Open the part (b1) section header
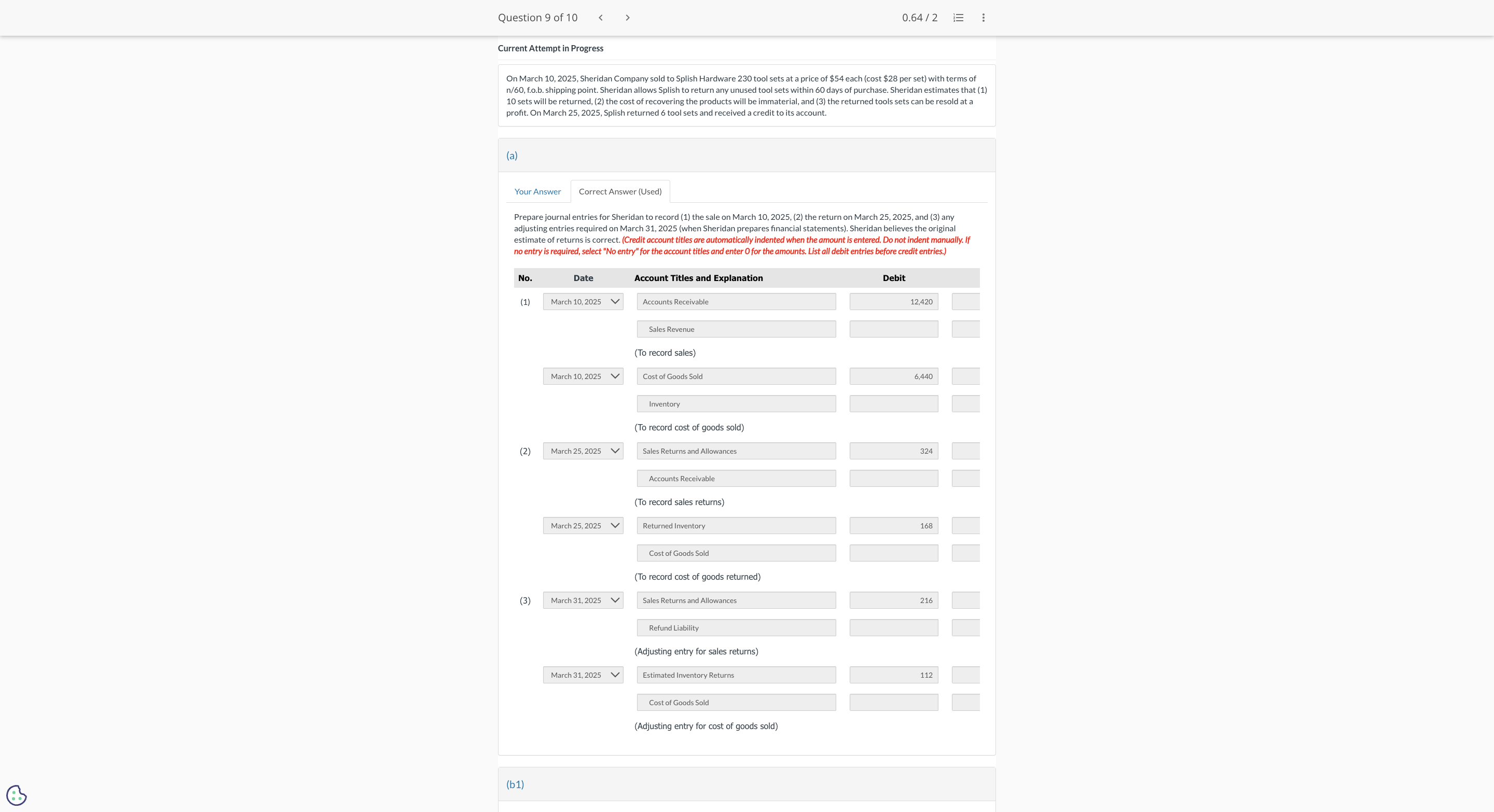Screen dimensions: 1494x812 click(x=515, y=784)
